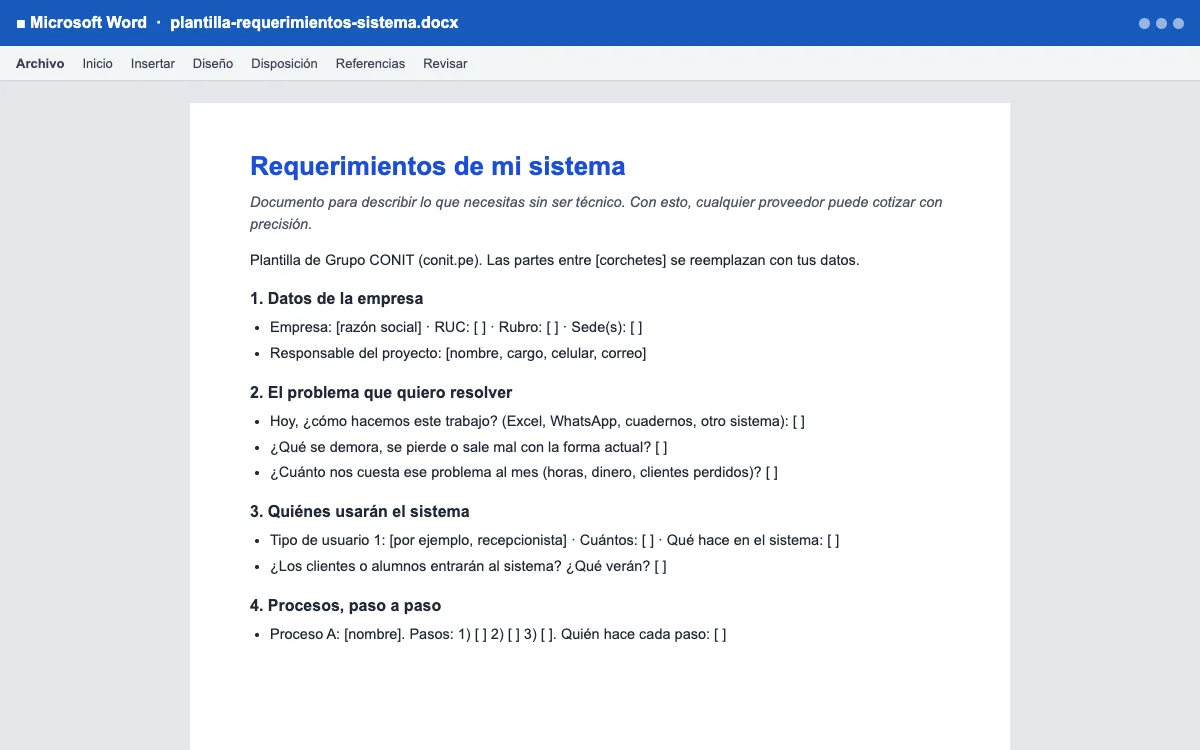Select the Diseño tab
Screen dimensions: 1200x750
(x=213, y=63)
